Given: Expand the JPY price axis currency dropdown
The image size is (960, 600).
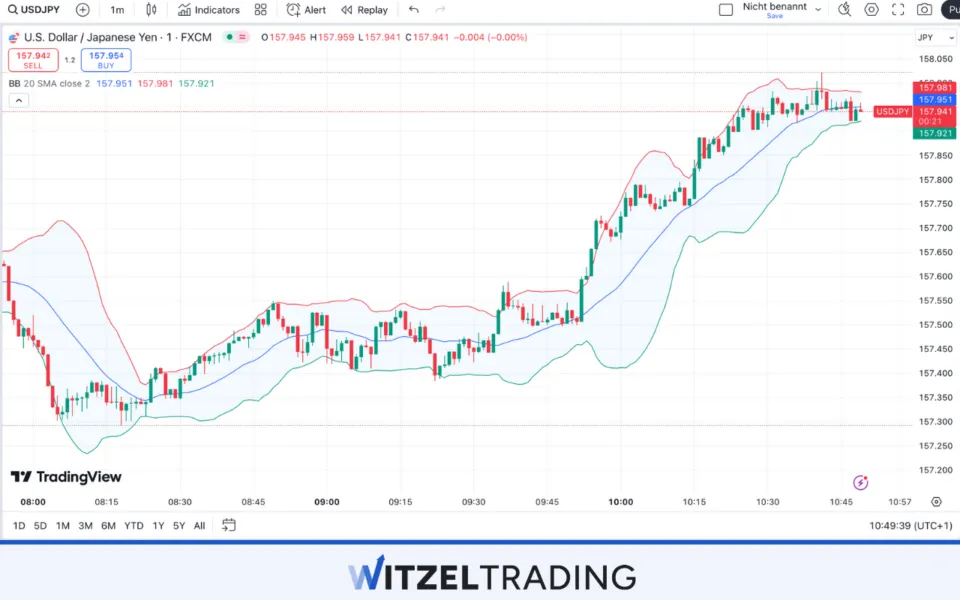Looking at the screenshot, I should 934,37.
